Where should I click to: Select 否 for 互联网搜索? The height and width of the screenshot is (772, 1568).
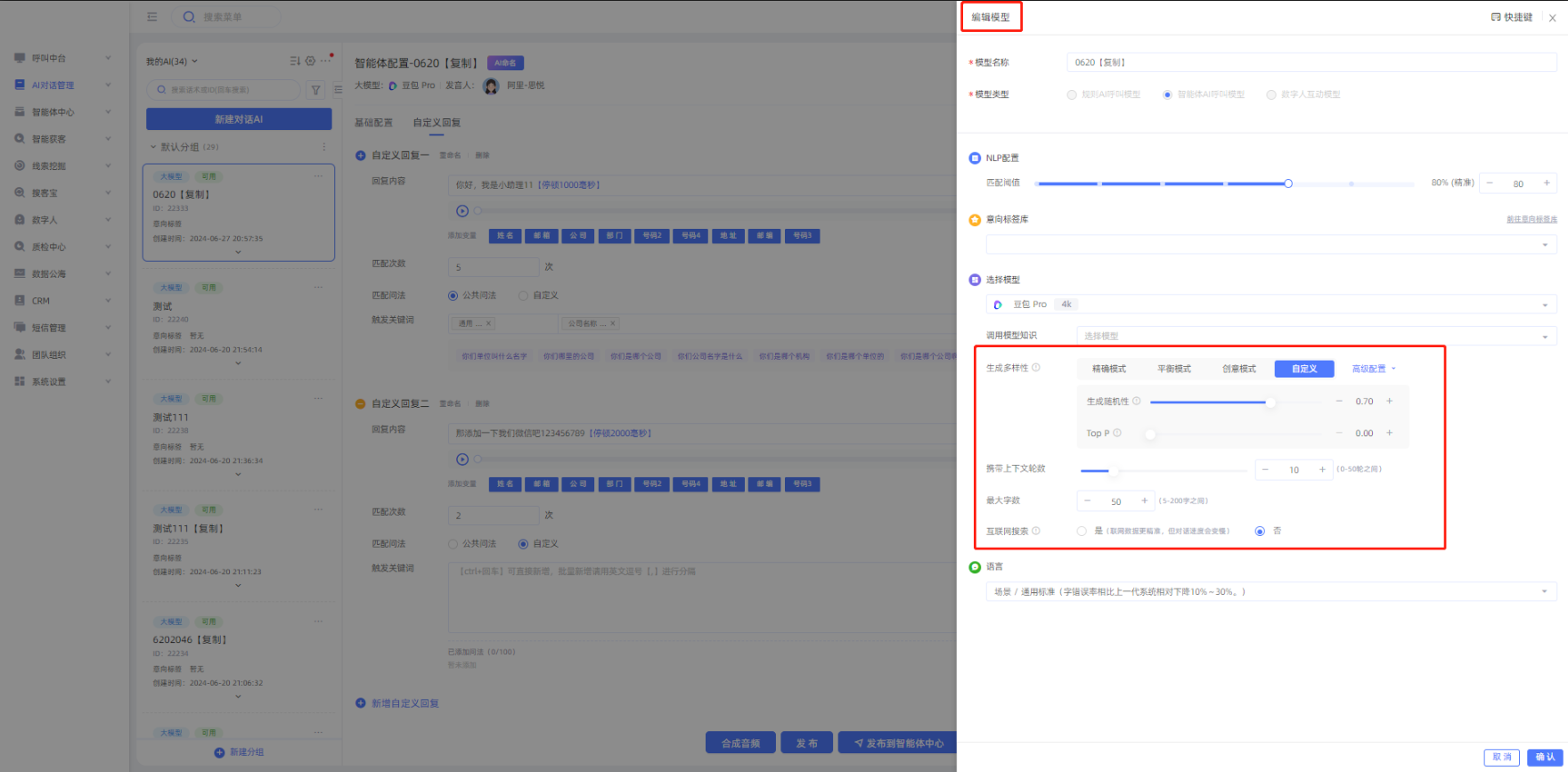[x=1260, y=532]
